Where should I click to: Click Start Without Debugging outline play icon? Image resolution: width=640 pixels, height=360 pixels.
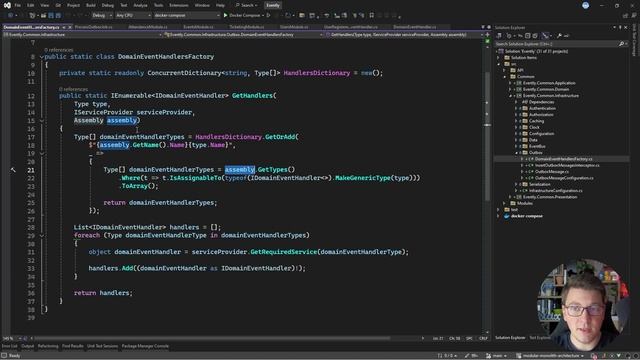(268, 16)
